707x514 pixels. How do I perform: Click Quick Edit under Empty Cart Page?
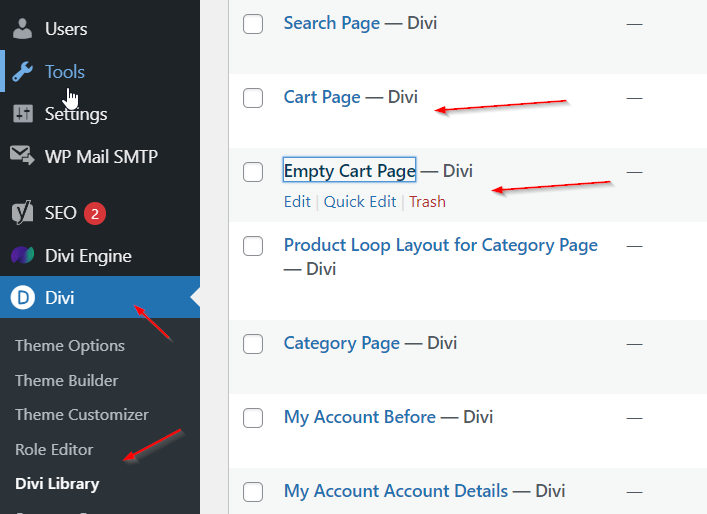(360, 202)
